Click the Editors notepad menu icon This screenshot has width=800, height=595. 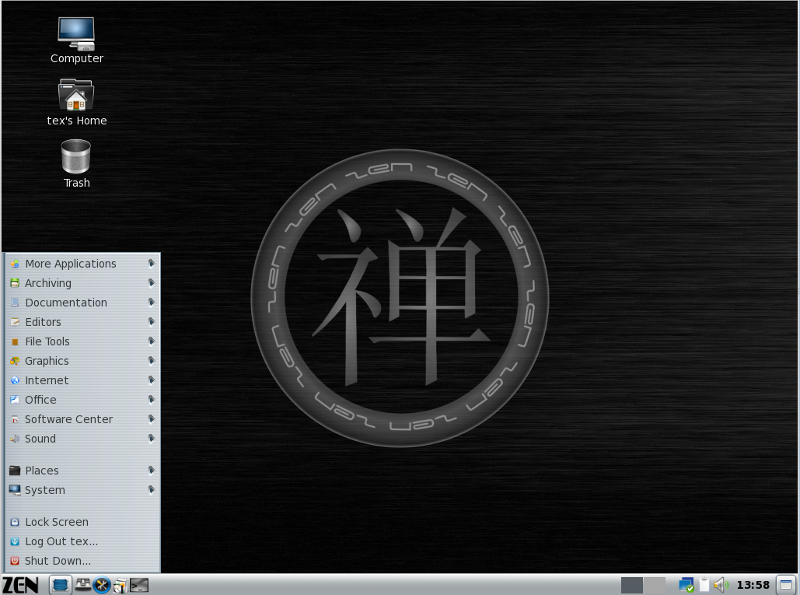point(15,322)
